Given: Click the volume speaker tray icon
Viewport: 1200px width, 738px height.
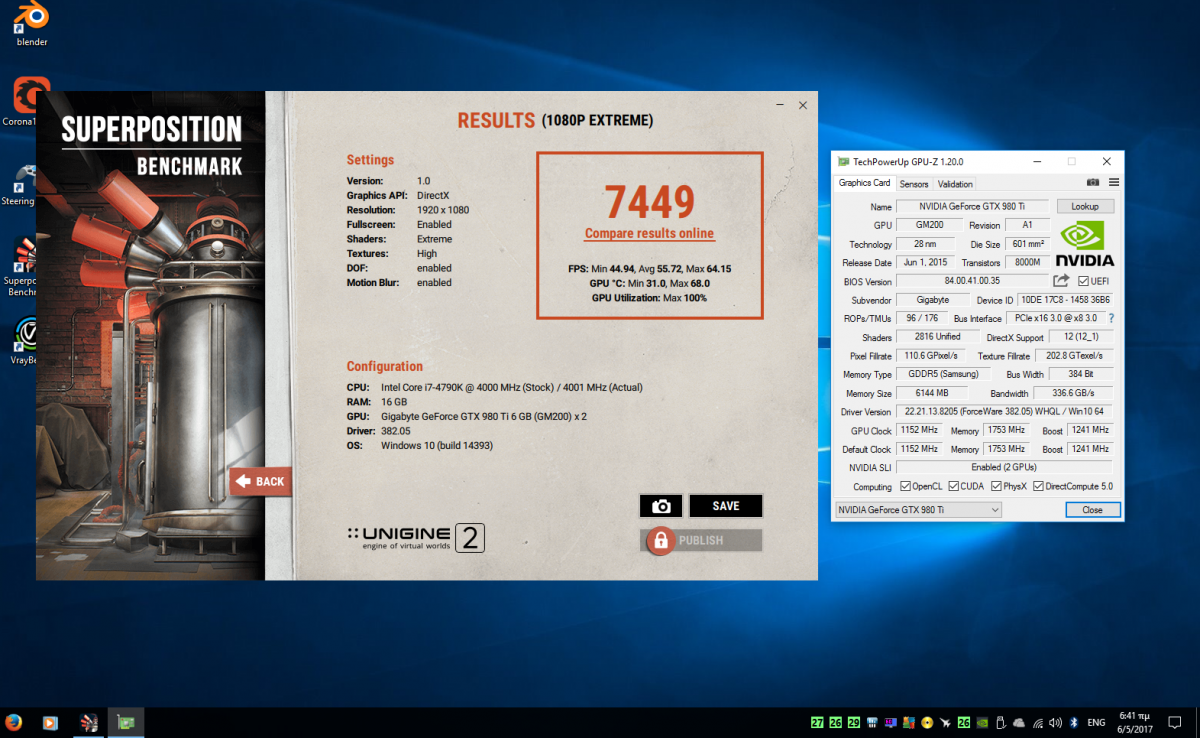Looking at the screenshot, I should pos(1055,722).
